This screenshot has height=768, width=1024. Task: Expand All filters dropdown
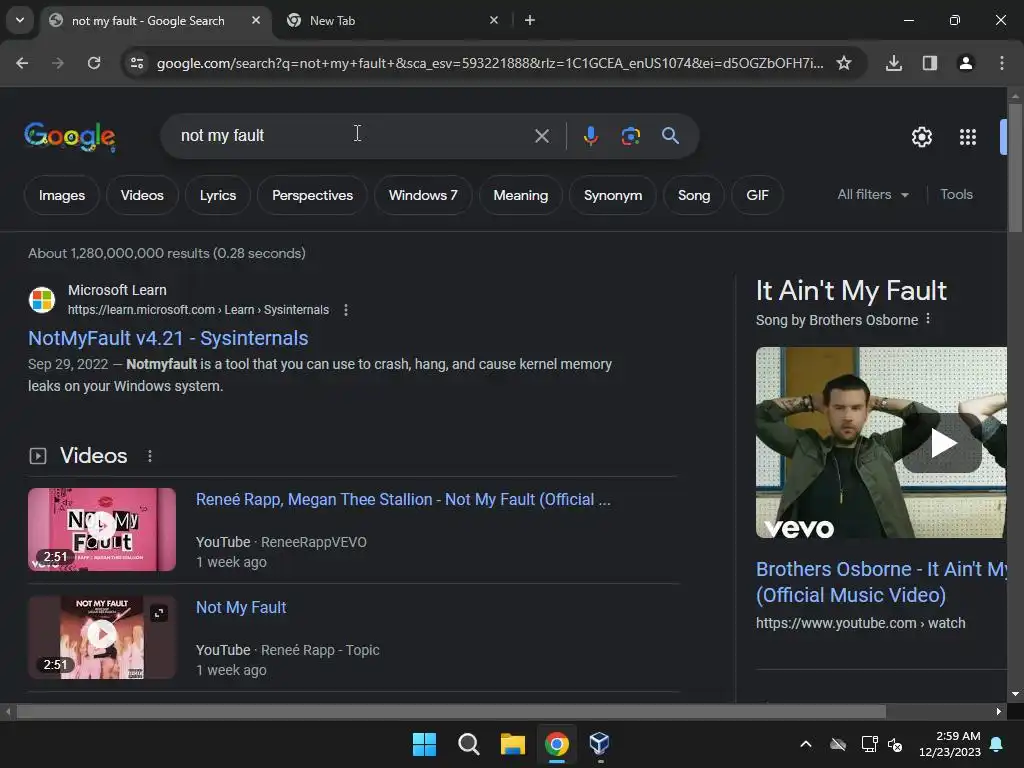tap(873, 195)
